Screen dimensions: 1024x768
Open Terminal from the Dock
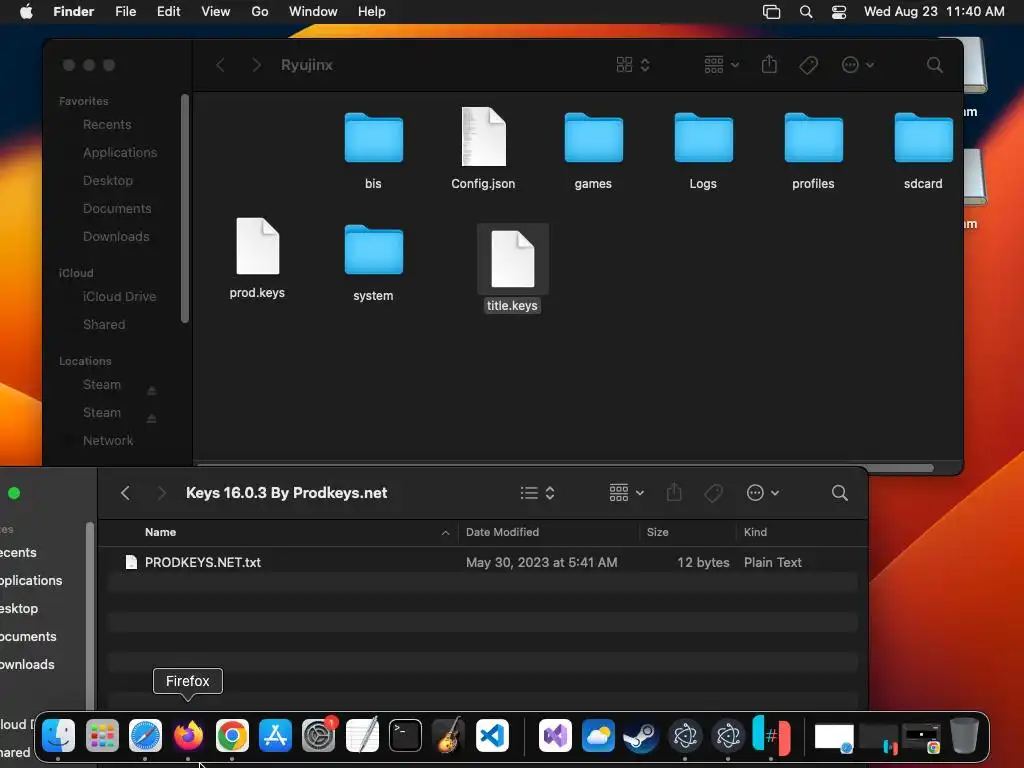(406, 735)
